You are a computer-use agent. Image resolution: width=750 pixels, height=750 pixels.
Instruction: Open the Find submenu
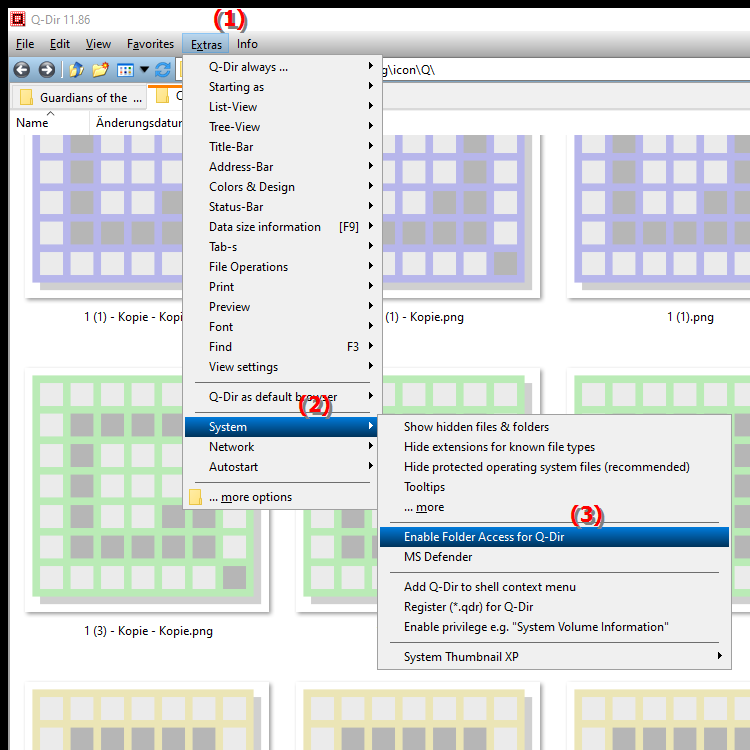[281, 347]
